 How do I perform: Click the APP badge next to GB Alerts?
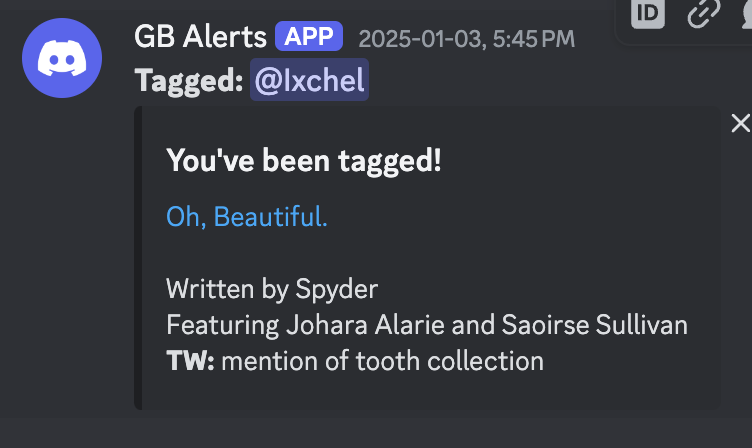tap(309, 38)
